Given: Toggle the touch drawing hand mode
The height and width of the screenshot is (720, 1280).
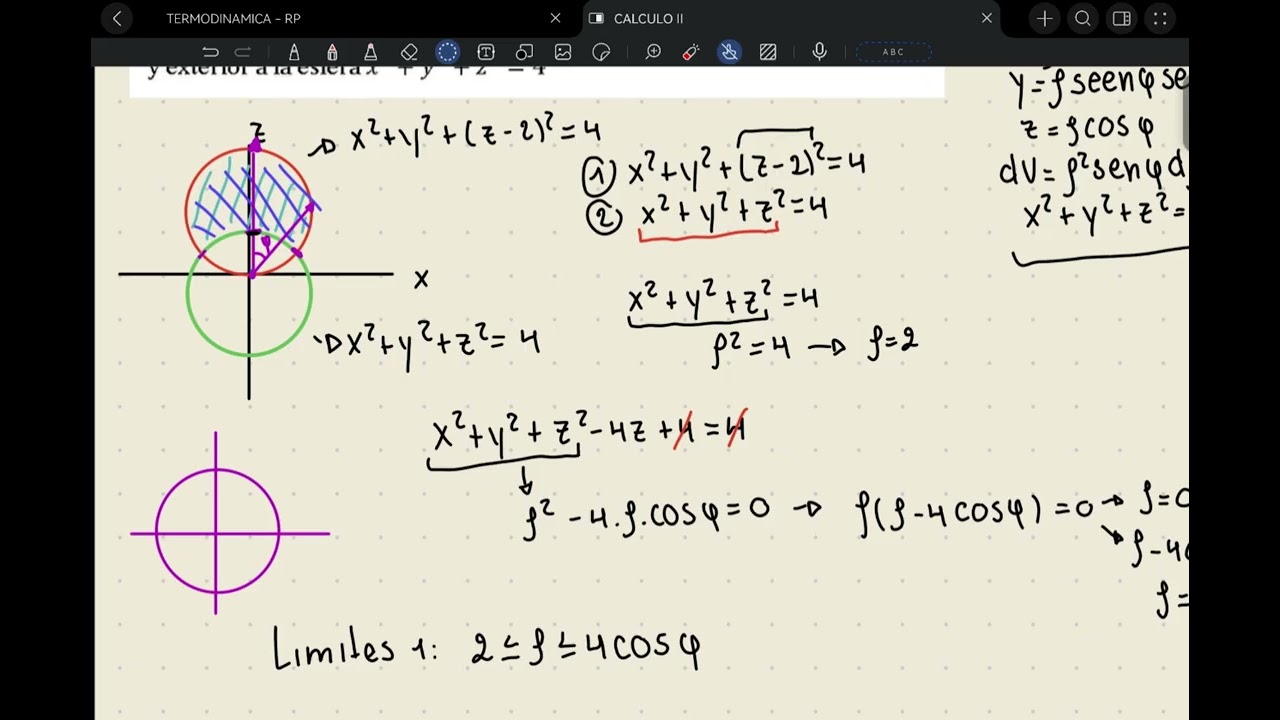Looking at the screenshot, I should [x=730, y=52].
